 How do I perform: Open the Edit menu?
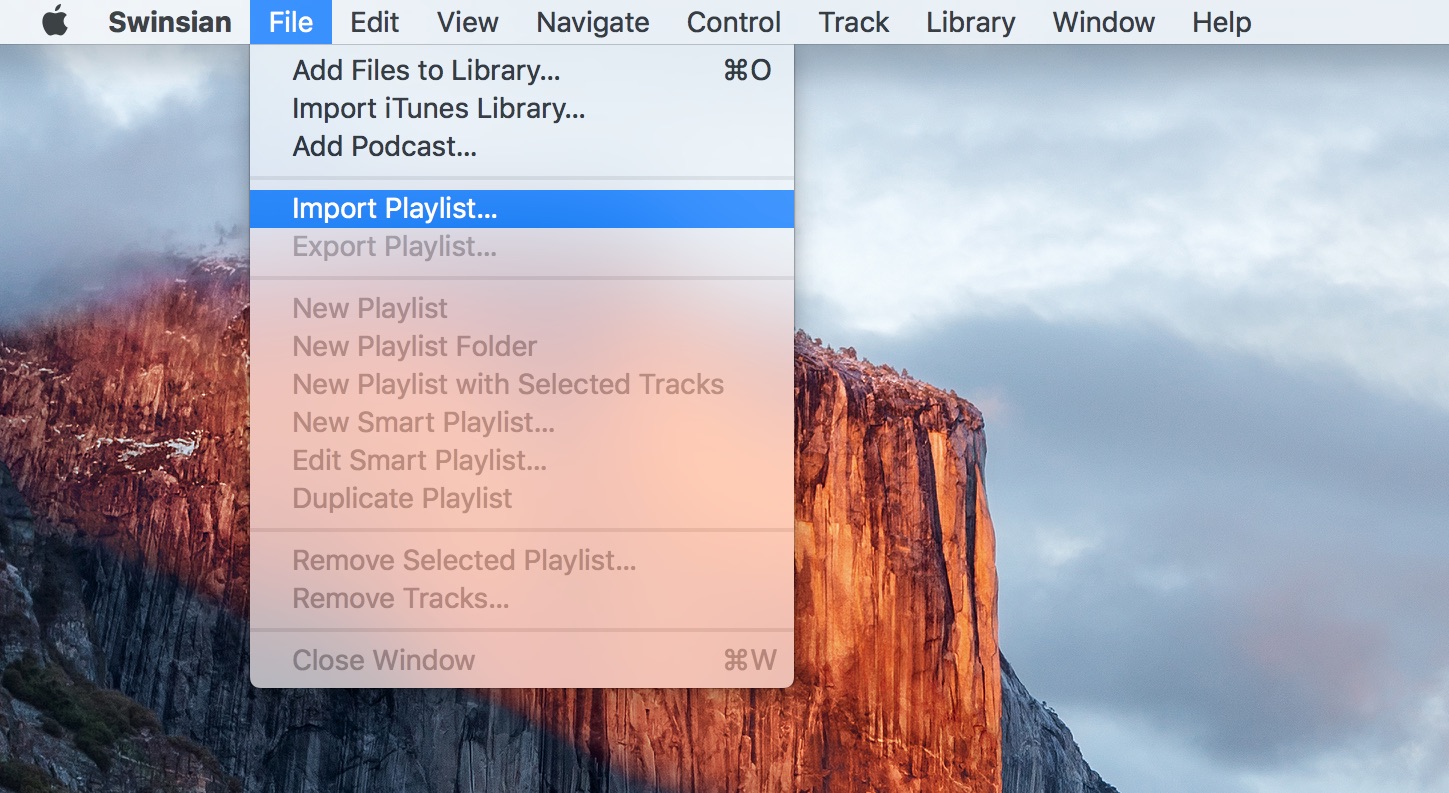375,22
